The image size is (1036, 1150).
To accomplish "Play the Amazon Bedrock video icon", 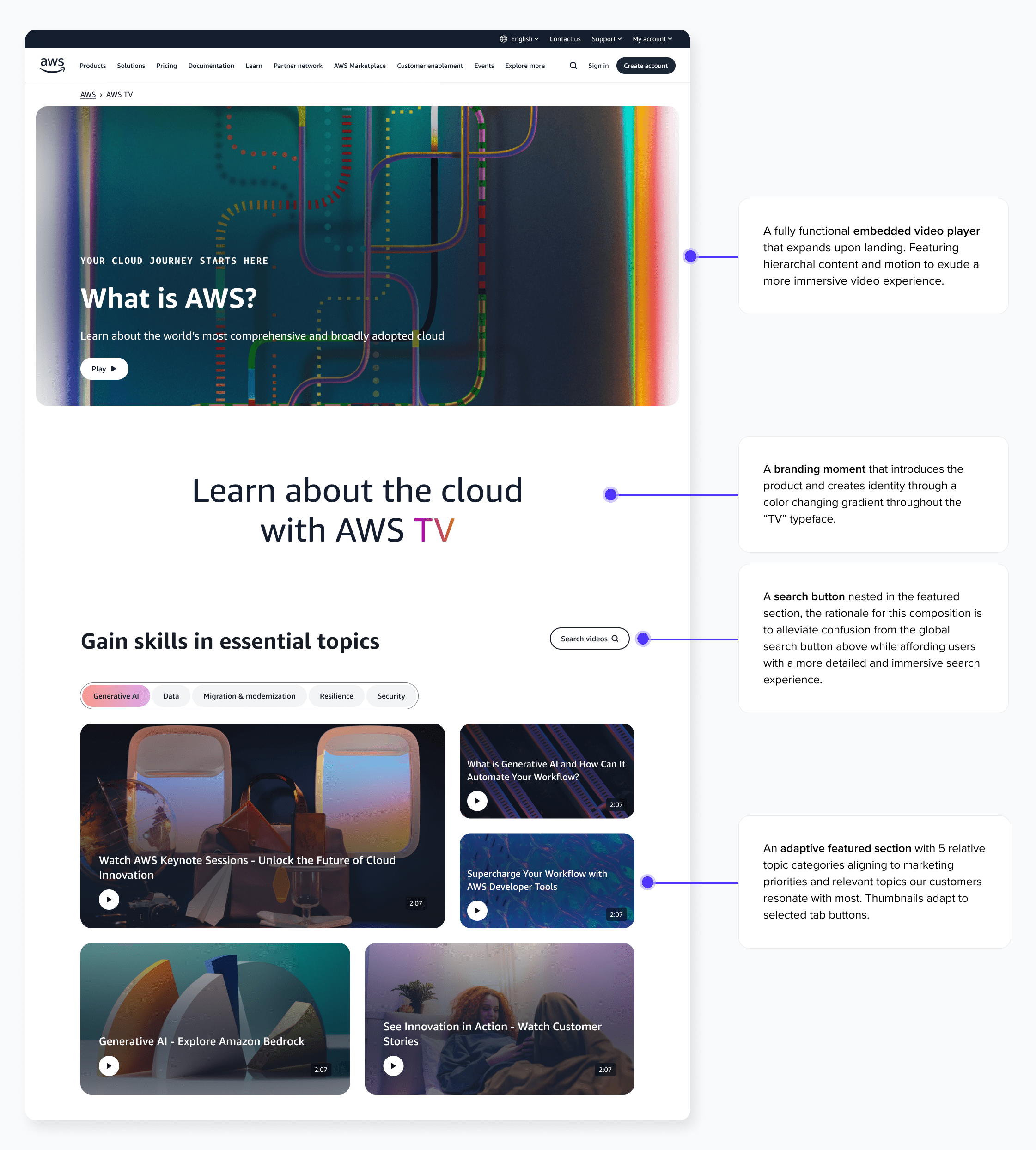I will [x=109, y=1066].
